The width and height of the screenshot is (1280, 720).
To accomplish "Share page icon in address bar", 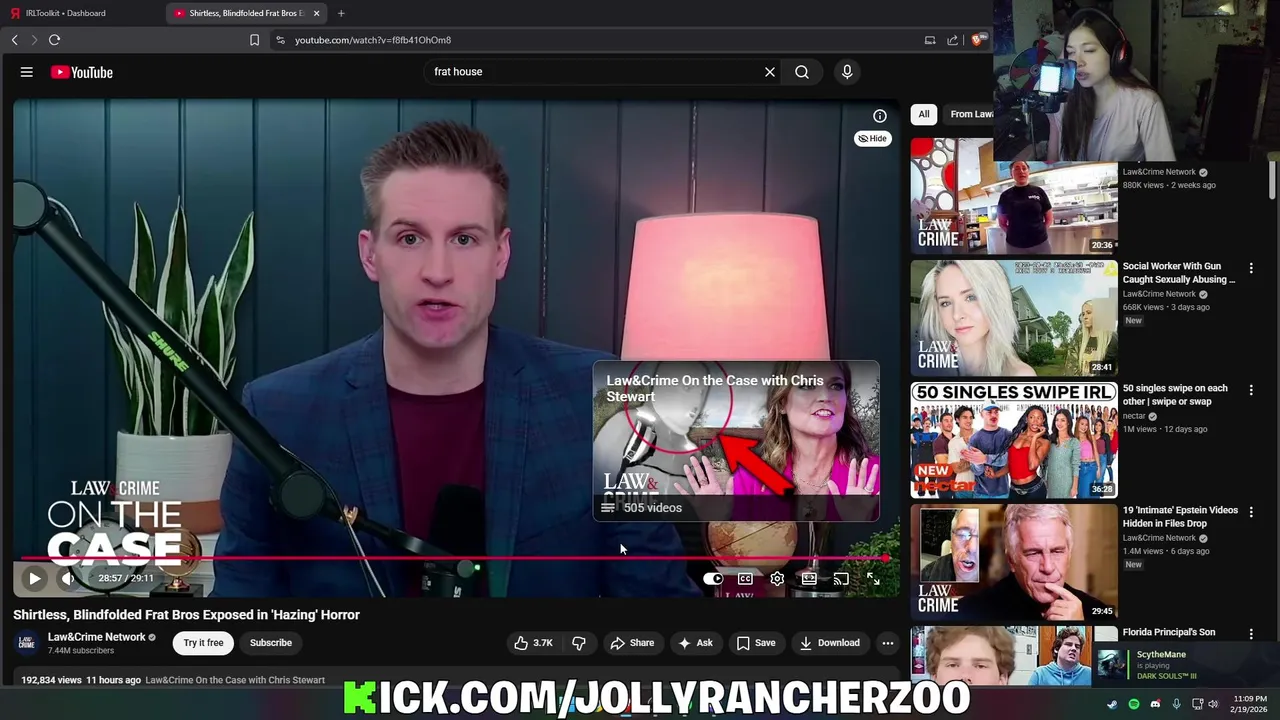I will point(952,40).
